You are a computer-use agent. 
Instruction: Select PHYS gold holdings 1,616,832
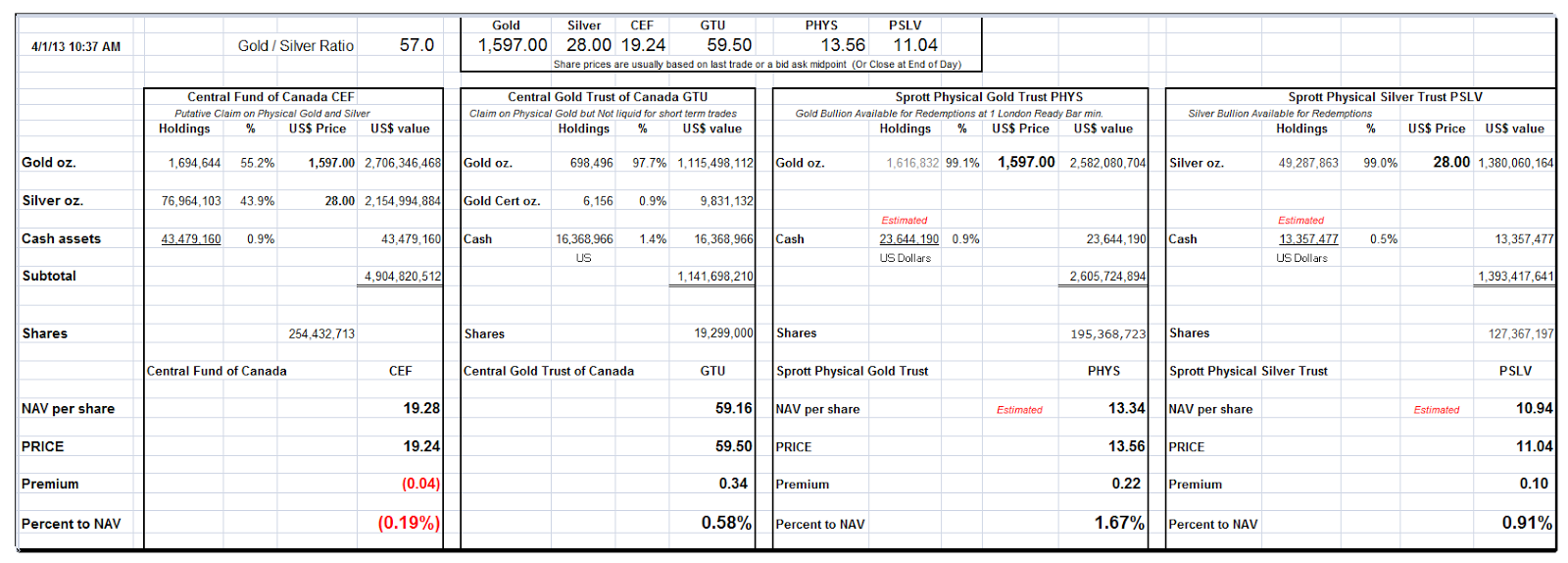click(x=912, y=163)
